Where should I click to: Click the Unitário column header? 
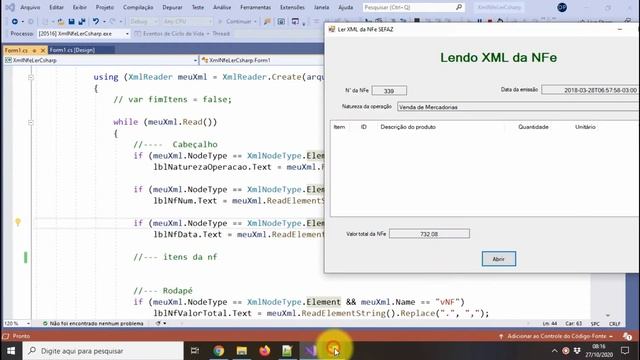[x=585, y=127]
